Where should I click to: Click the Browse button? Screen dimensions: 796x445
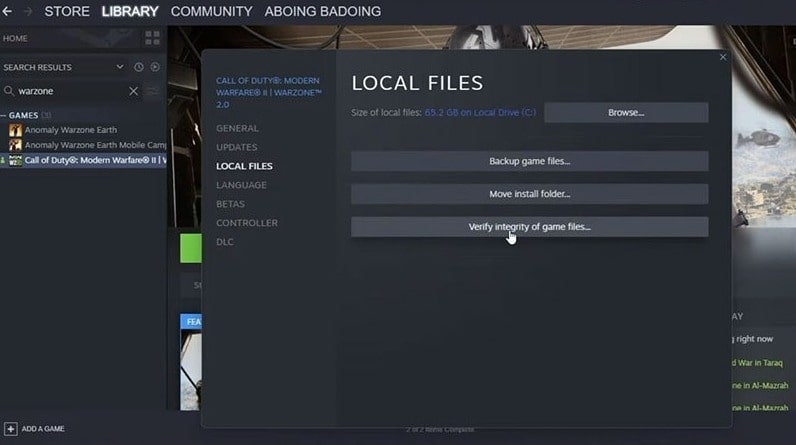pos(626,113)
